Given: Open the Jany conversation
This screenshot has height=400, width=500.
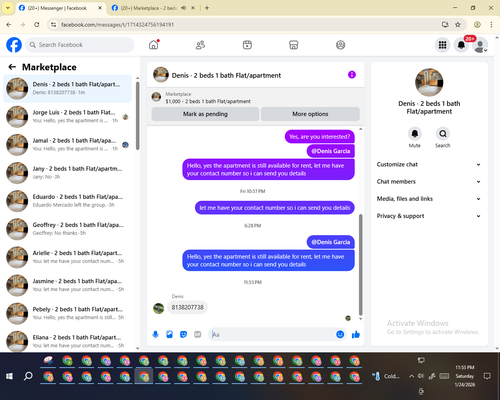Looking at the screenshot, I should pyautogui.click(x=67, y=173).
